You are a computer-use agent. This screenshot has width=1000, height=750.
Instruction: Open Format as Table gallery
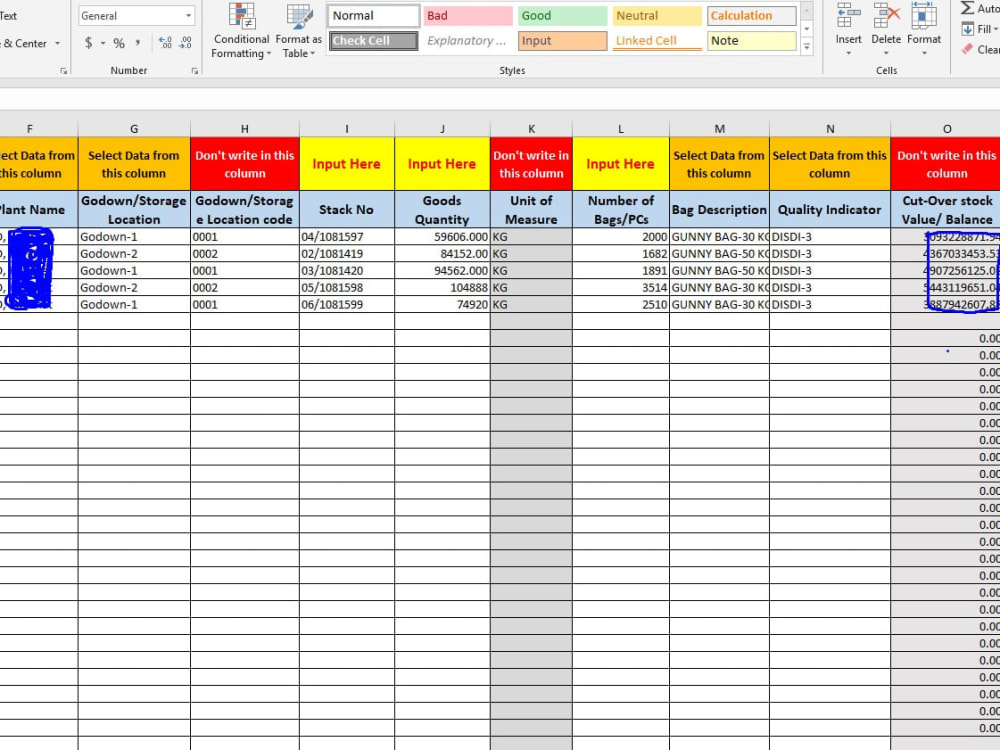[298, 31]
